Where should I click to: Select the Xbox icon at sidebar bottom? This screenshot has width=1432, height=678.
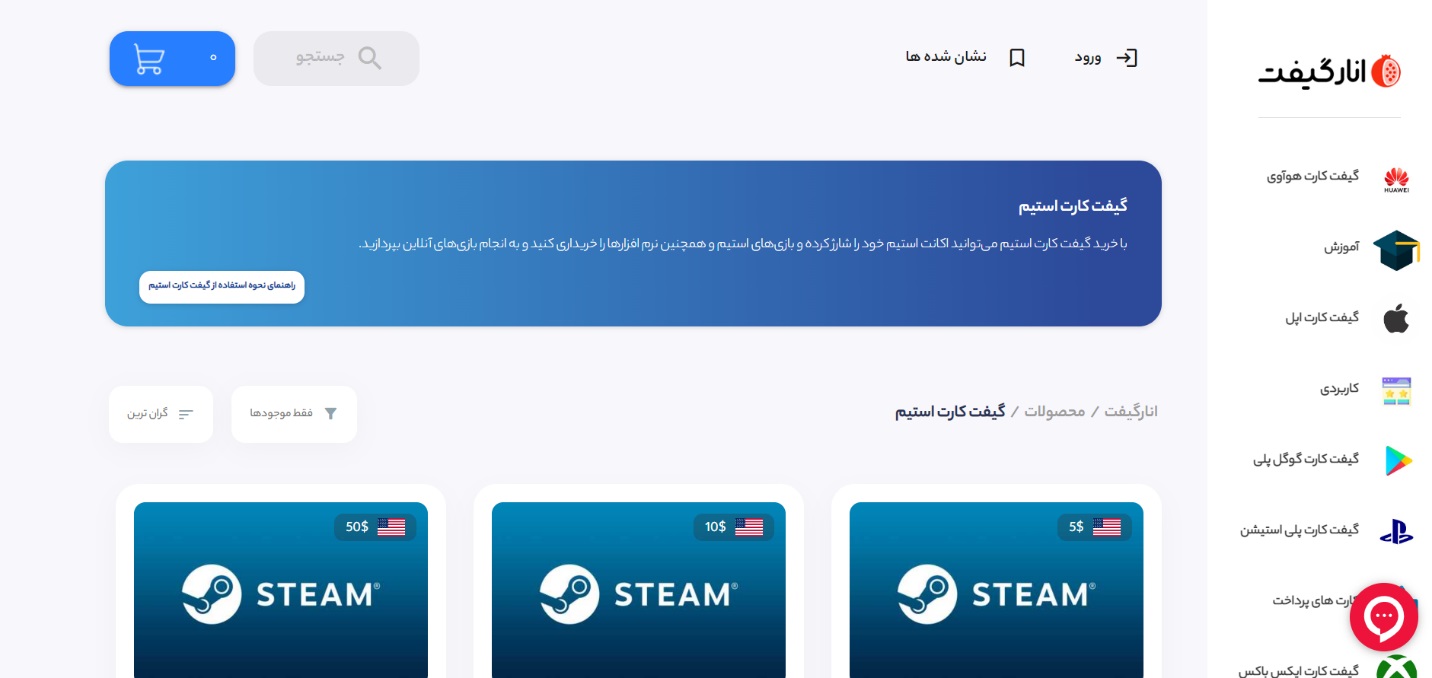[1399, 671]
